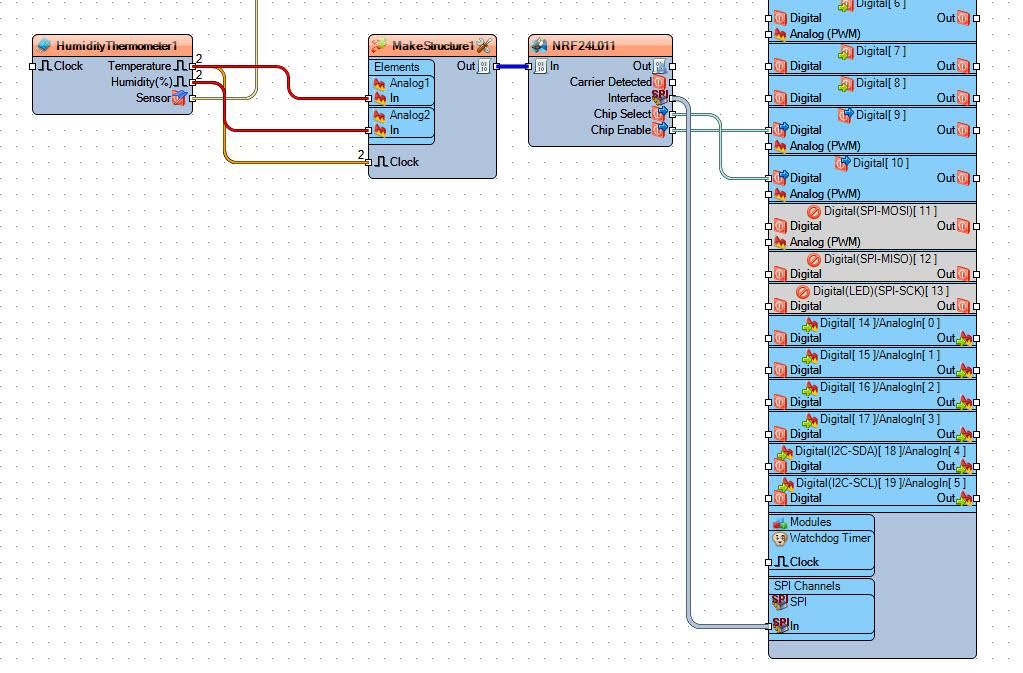The height and width of the screenshot is (673, 1023).
Task: Select the Analog1 element In pin
Action: tap(369, 98)
